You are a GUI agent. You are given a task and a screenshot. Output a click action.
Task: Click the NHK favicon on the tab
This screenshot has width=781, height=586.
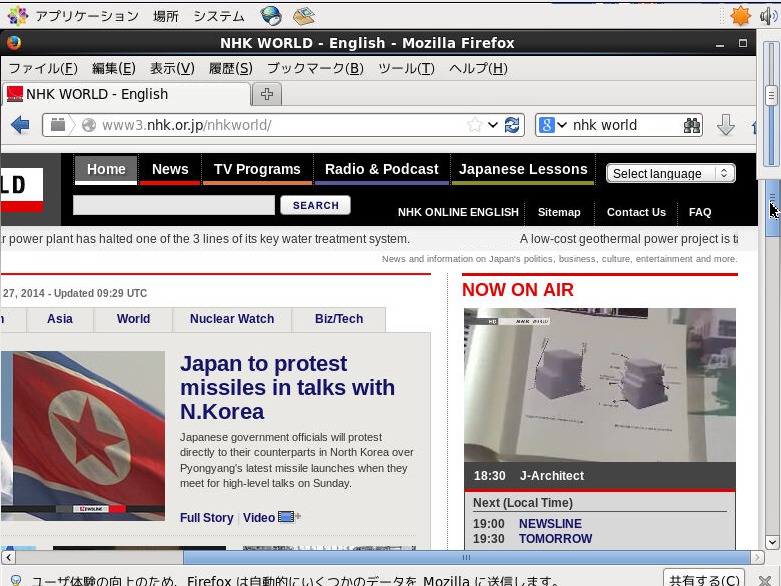click(x=15, y=94)
